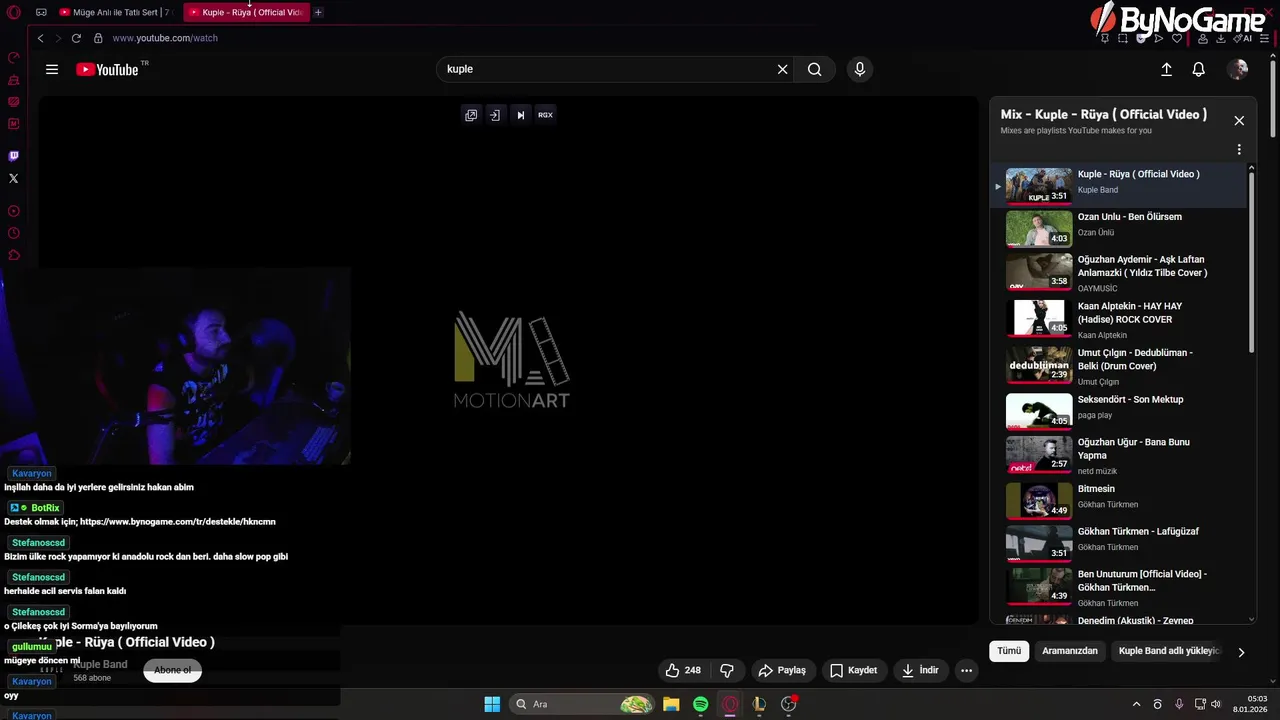Open the Kuple Band channel link
The width and height of the screenshot is (1280, 720).
pos(100,664)
